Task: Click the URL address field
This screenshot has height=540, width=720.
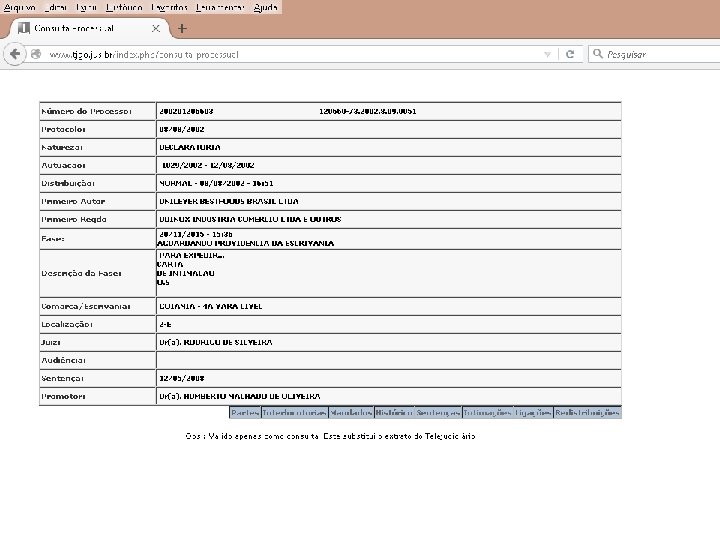Action: pos(294,55)
